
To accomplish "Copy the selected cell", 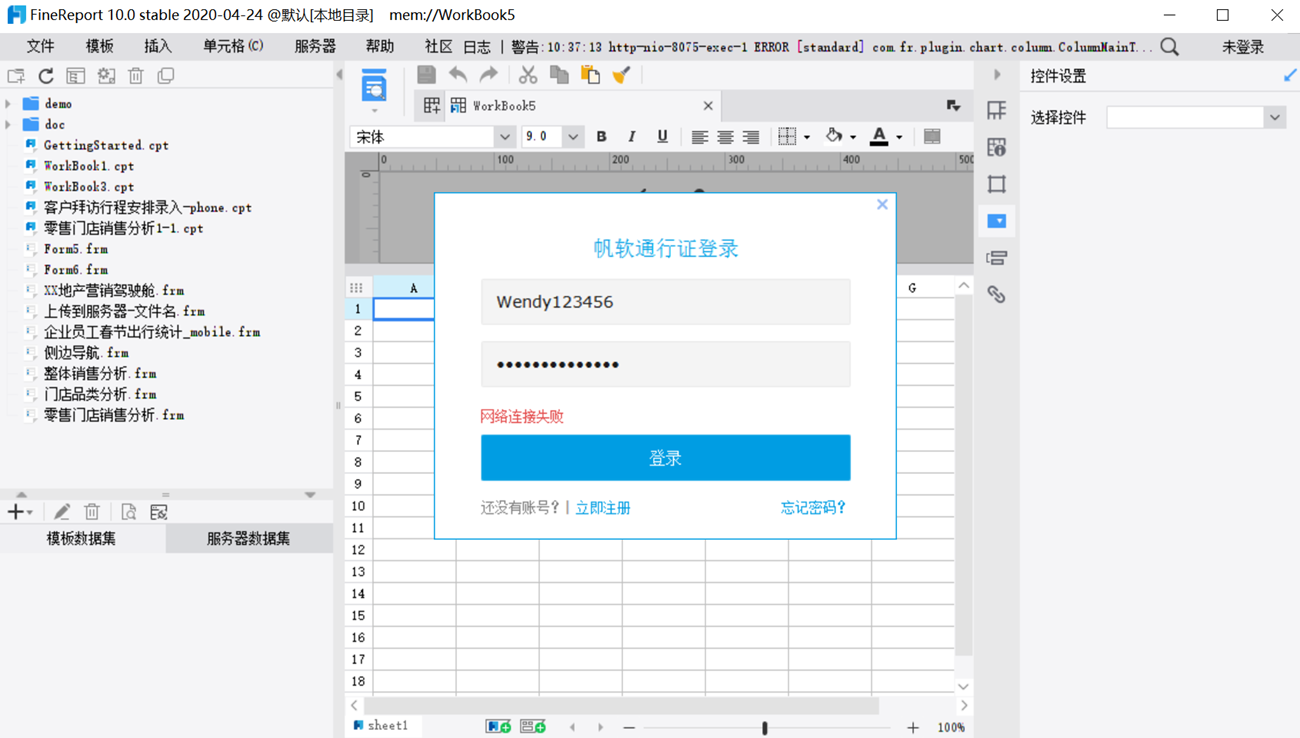I will 559,75.
